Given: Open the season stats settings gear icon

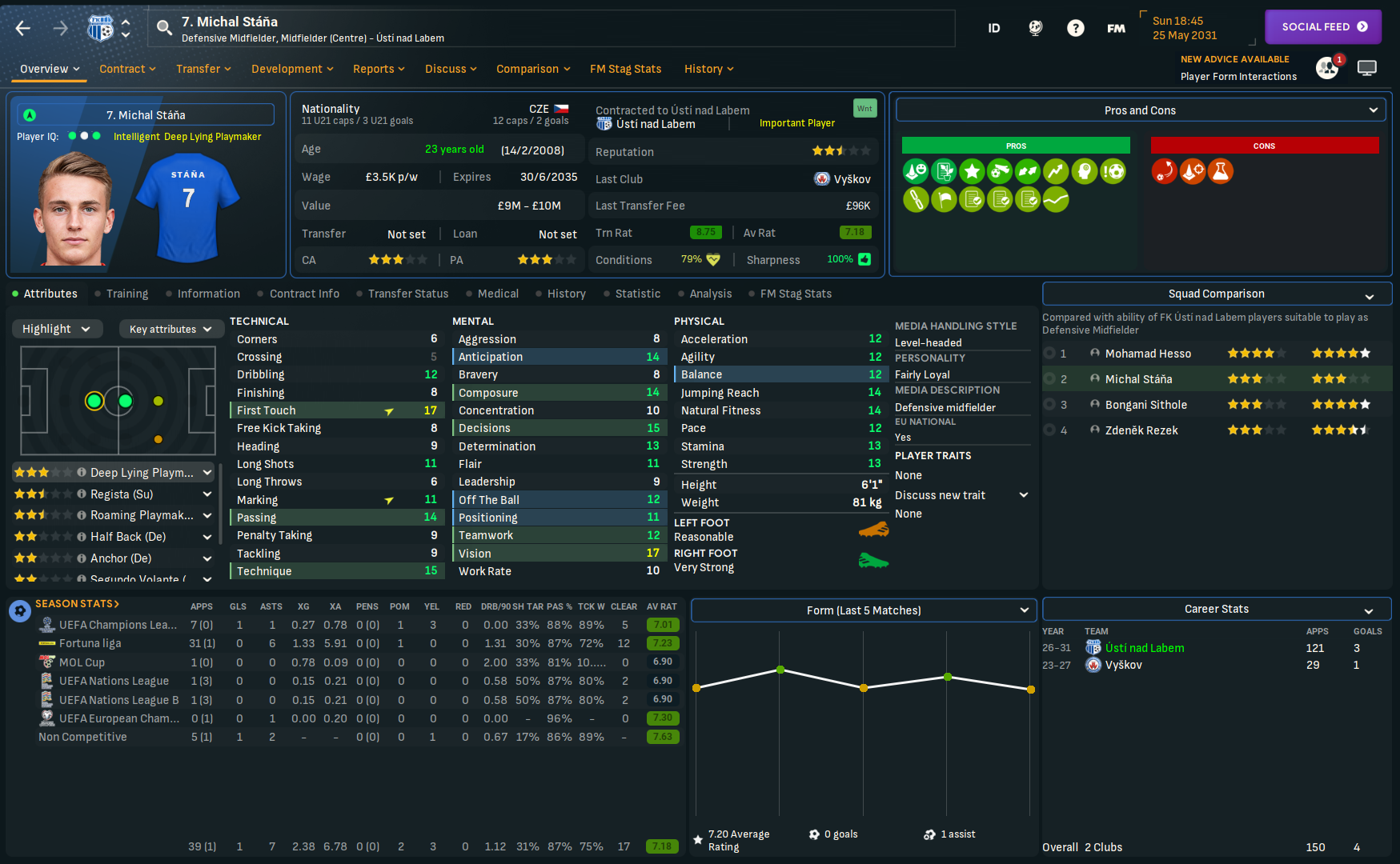Looking at the screenshot, I should tap(20, 612).
